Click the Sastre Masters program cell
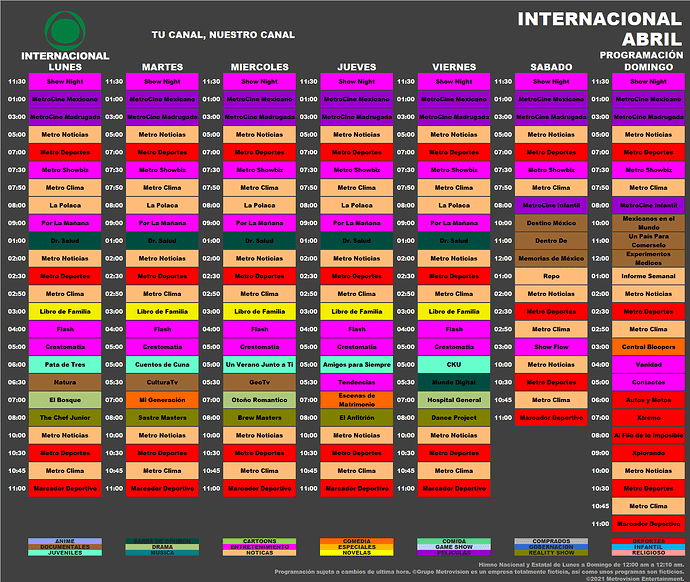This screenshot has width=690, height=582. 162,417
